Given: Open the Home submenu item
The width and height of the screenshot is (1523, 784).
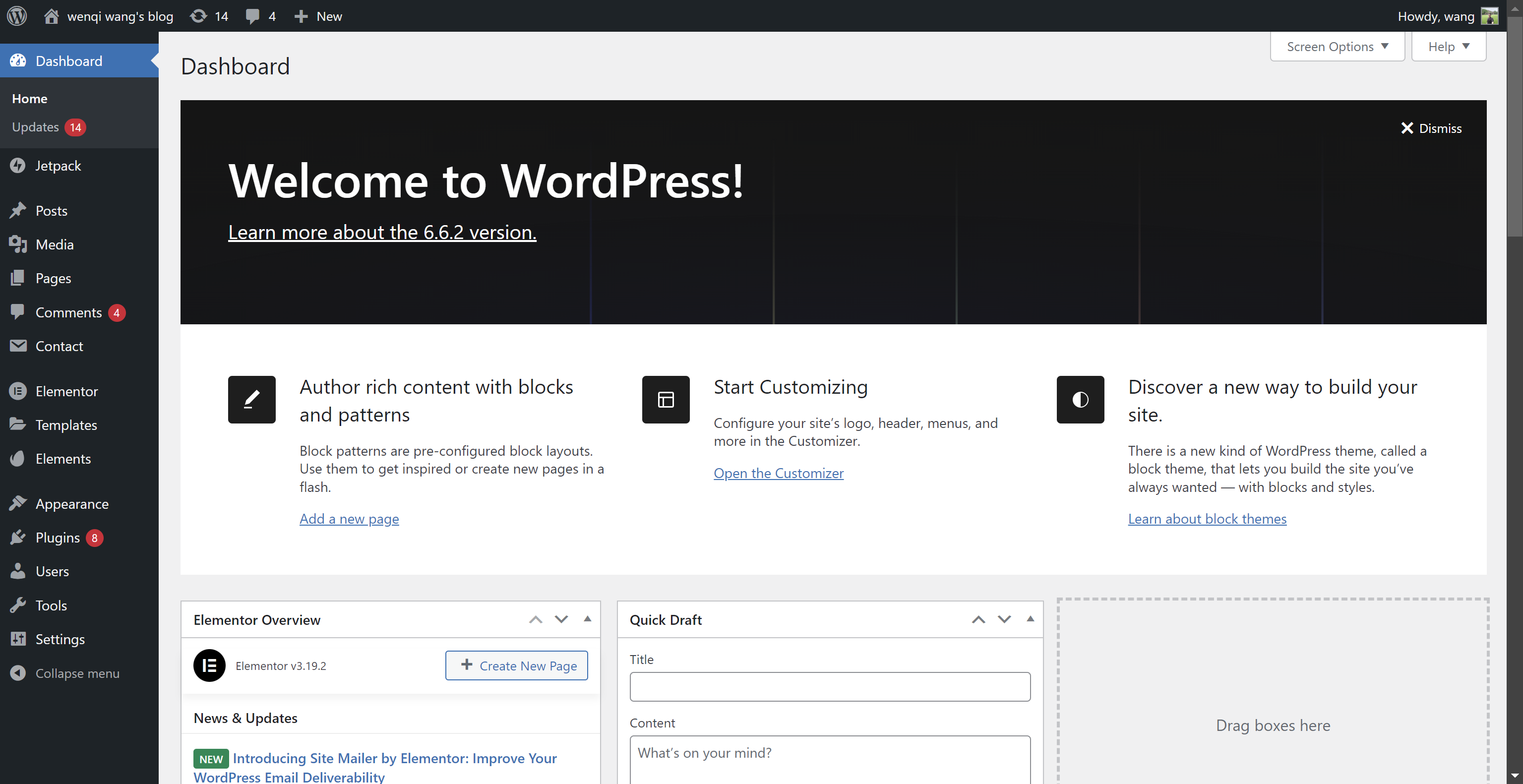Looking at the screenshot, I should [x=30, y=99].
